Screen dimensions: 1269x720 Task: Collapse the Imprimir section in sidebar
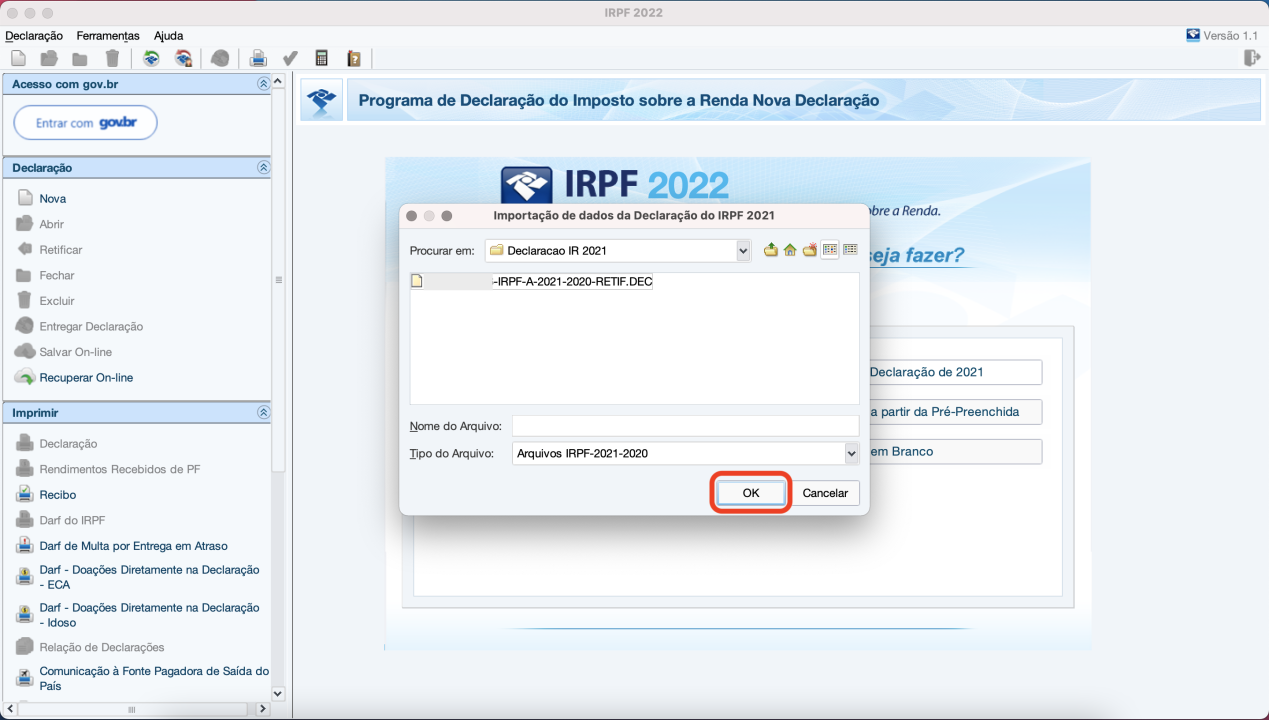click(x=263, y=412)
